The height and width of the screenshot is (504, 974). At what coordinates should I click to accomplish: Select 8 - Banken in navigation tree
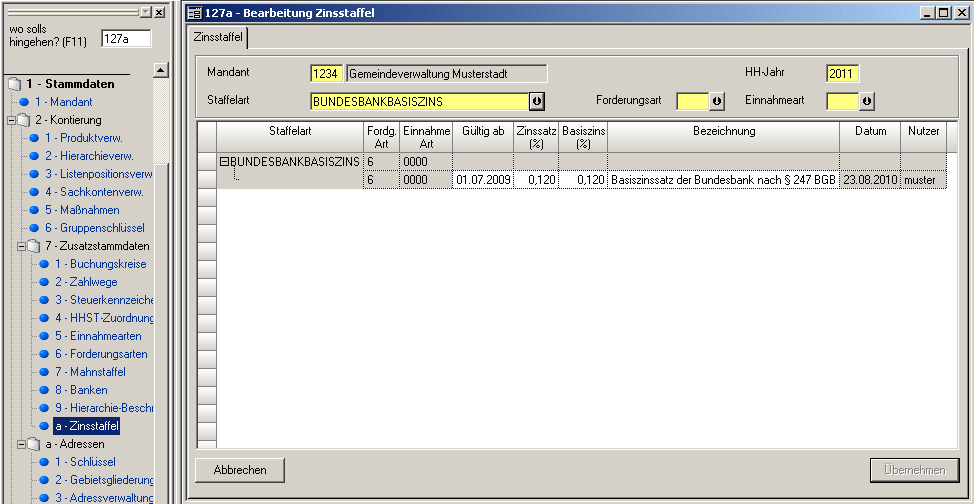click(81, 390)
